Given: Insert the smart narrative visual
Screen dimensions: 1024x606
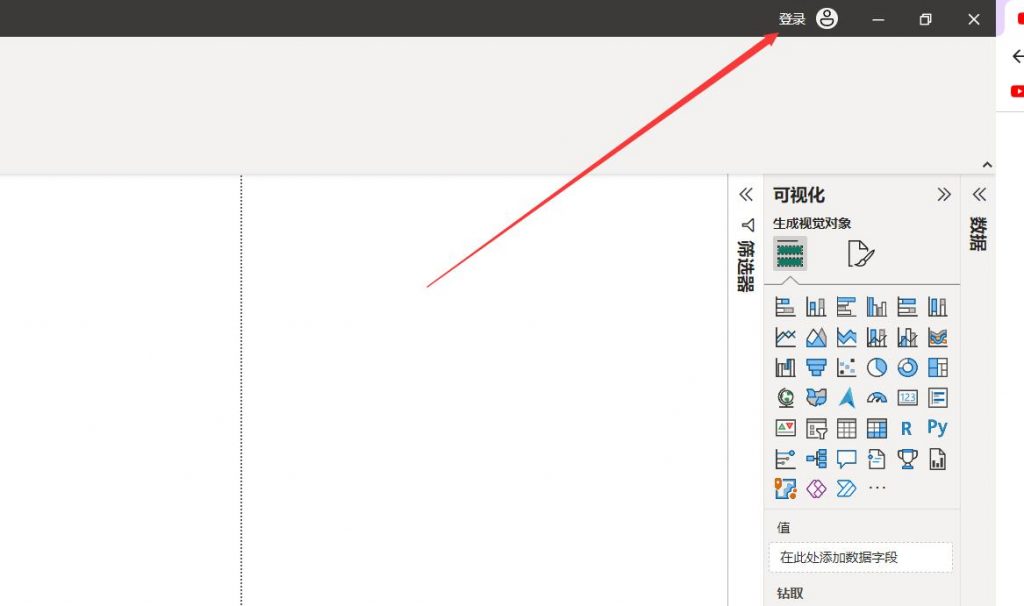Looking at the screenshot, I should pyautogui.click(x=876, y=459).
